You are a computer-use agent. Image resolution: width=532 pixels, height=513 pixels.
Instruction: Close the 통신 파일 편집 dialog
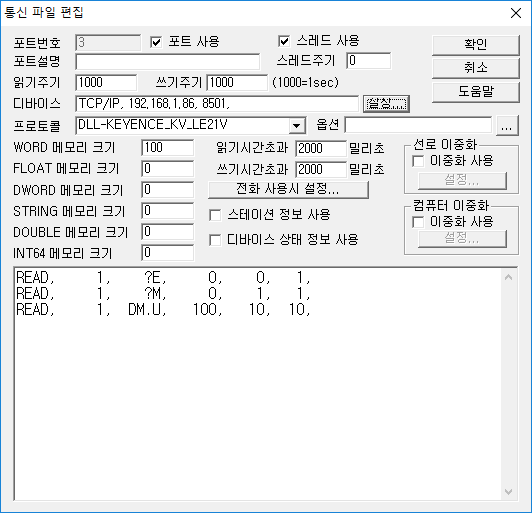click(x=516, y=13)
